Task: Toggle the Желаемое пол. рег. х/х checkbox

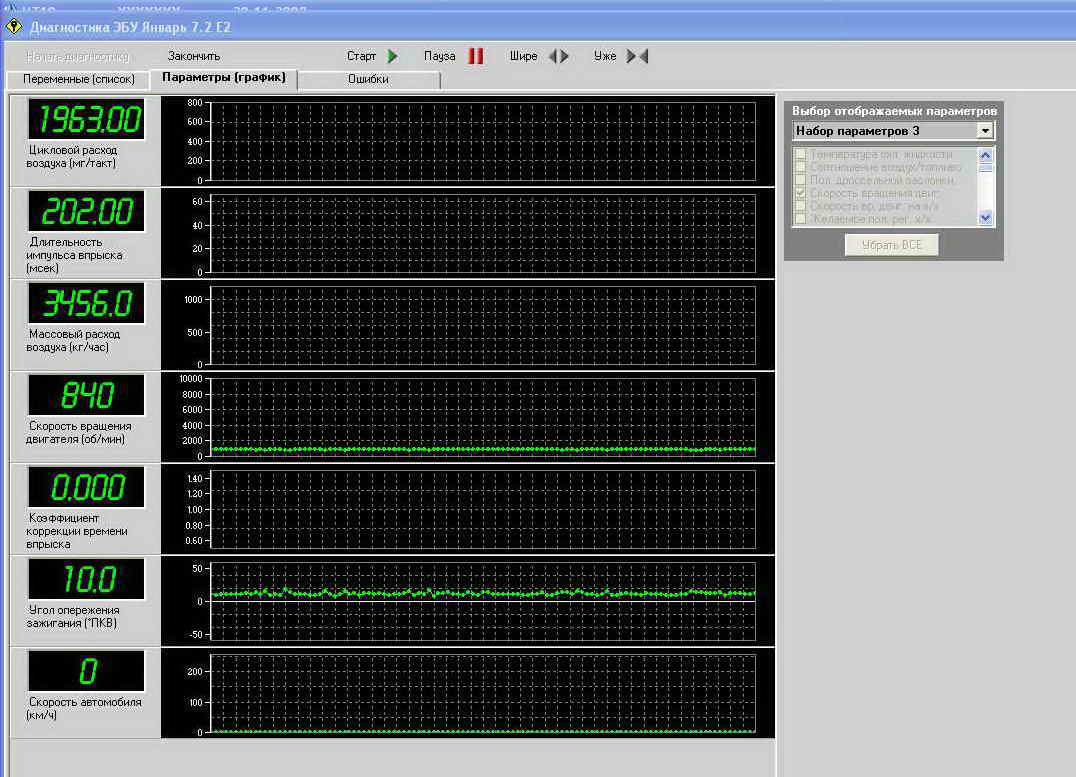Action: pos(800,219)
